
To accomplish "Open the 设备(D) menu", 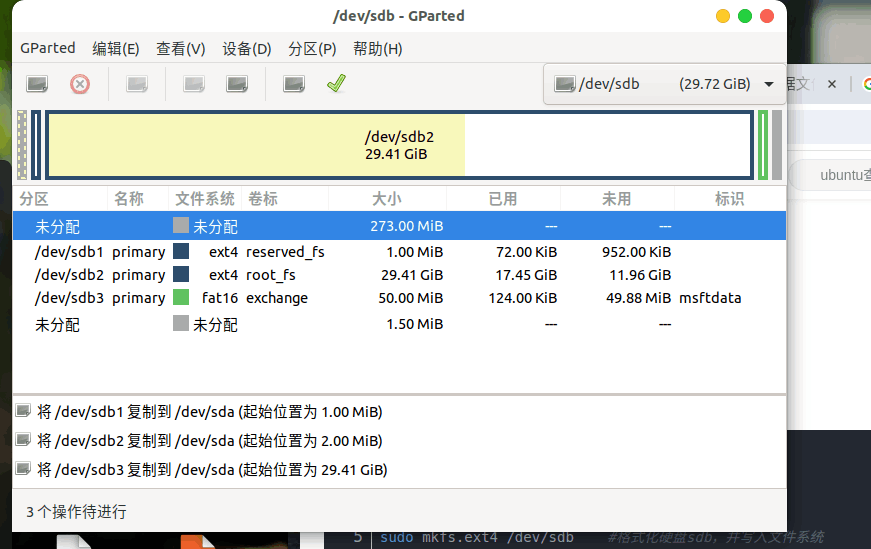I will 247,49.
